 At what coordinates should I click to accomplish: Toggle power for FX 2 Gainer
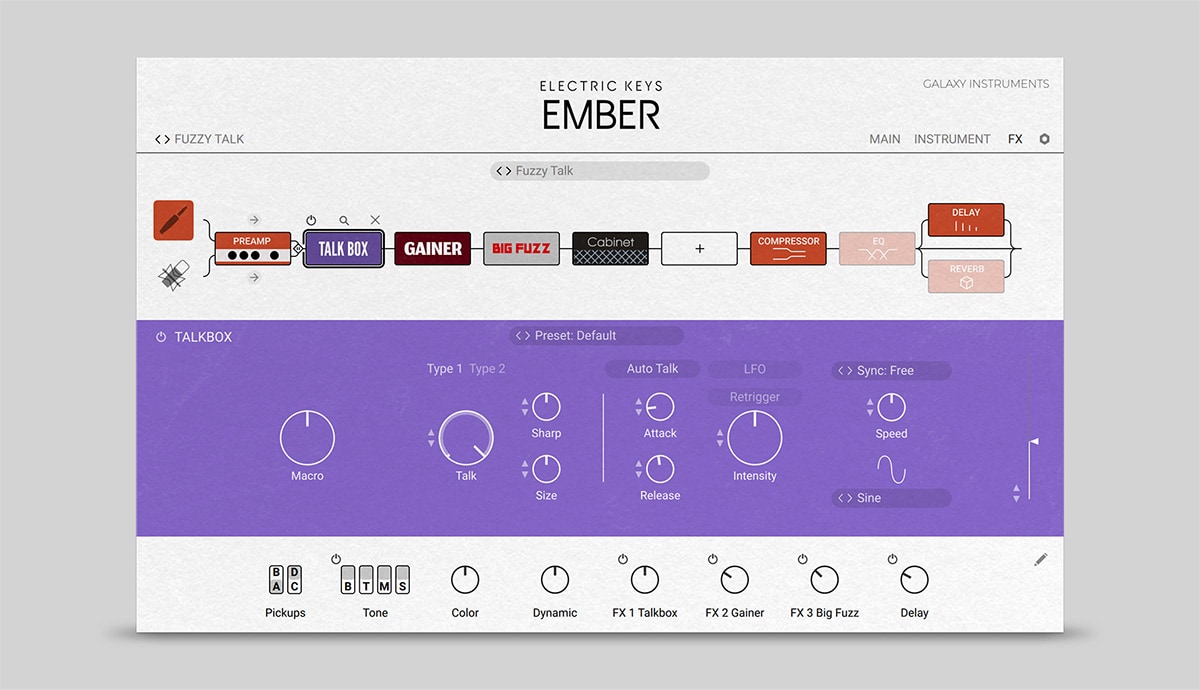(x=713, y=559)
